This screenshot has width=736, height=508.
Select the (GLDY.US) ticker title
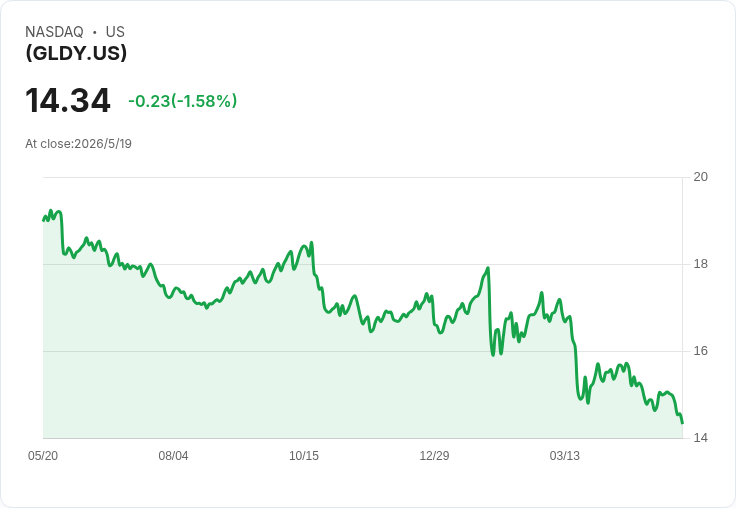click(x=76, y=53)
